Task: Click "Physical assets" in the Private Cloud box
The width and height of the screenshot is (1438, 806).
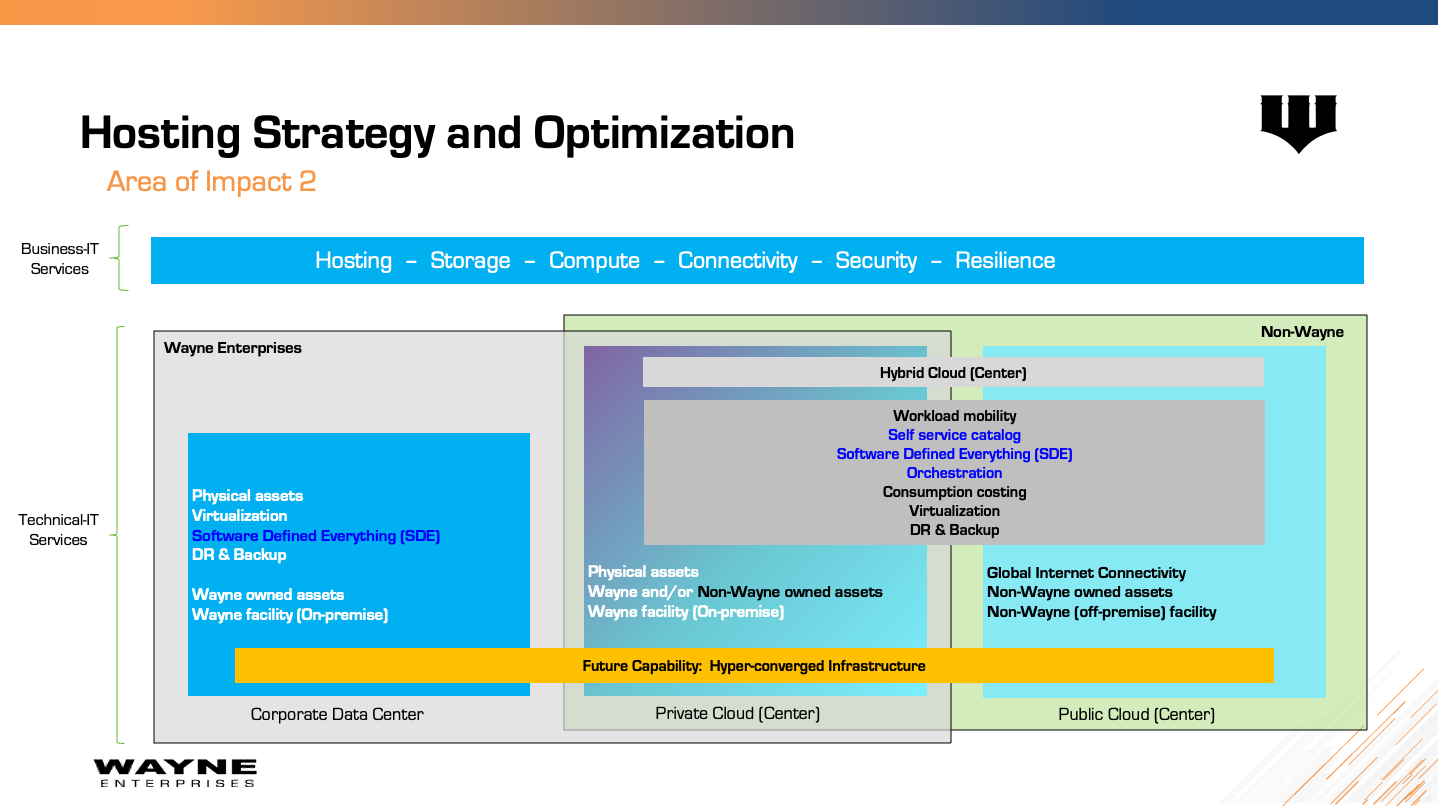Action: click(643, 572)
